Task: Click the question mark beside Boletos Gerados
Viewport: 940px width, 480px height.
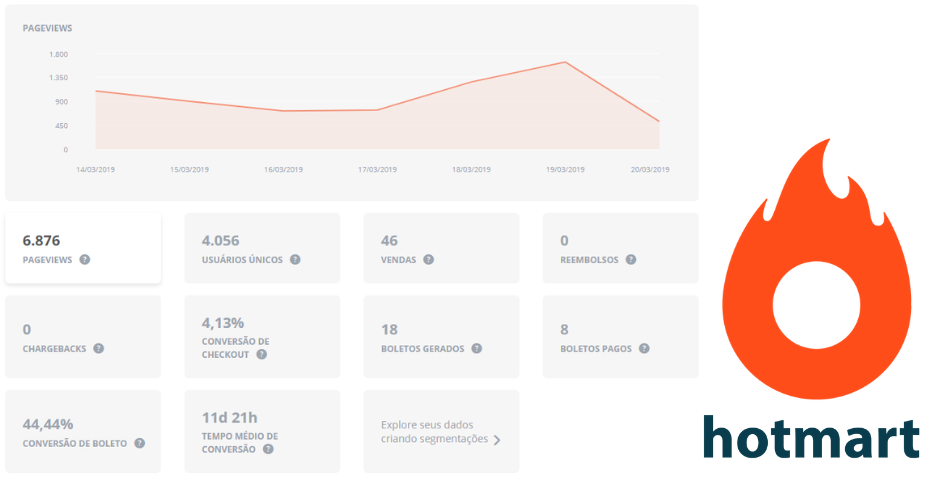Action: click(x=477, y=349)
